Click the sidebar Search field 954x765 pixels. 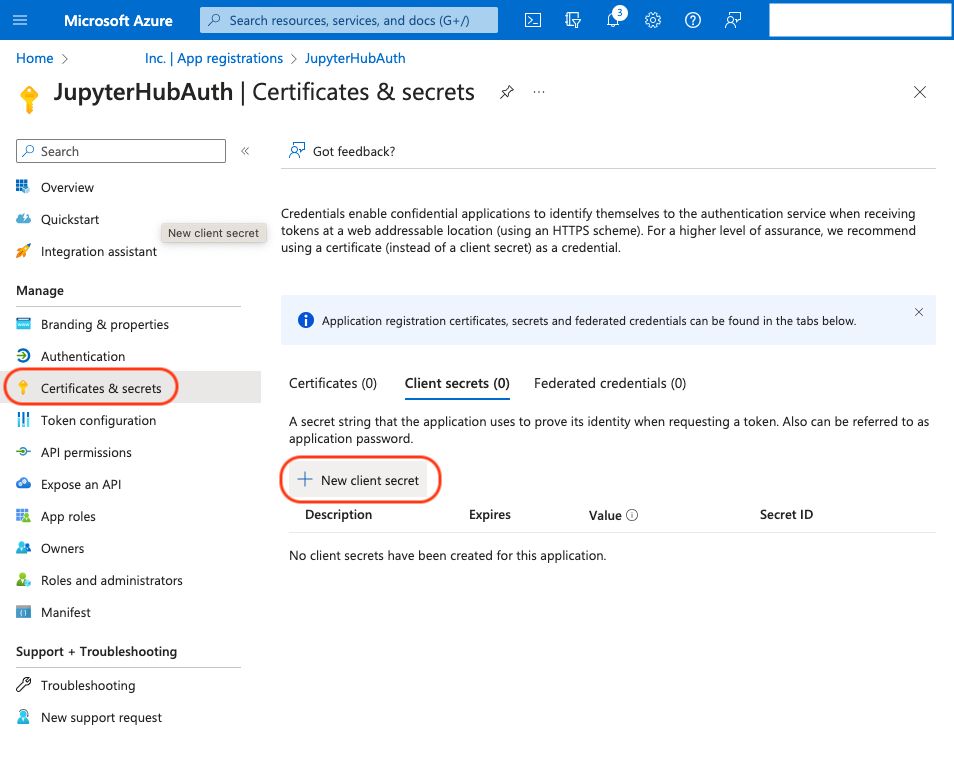[121, 151]
